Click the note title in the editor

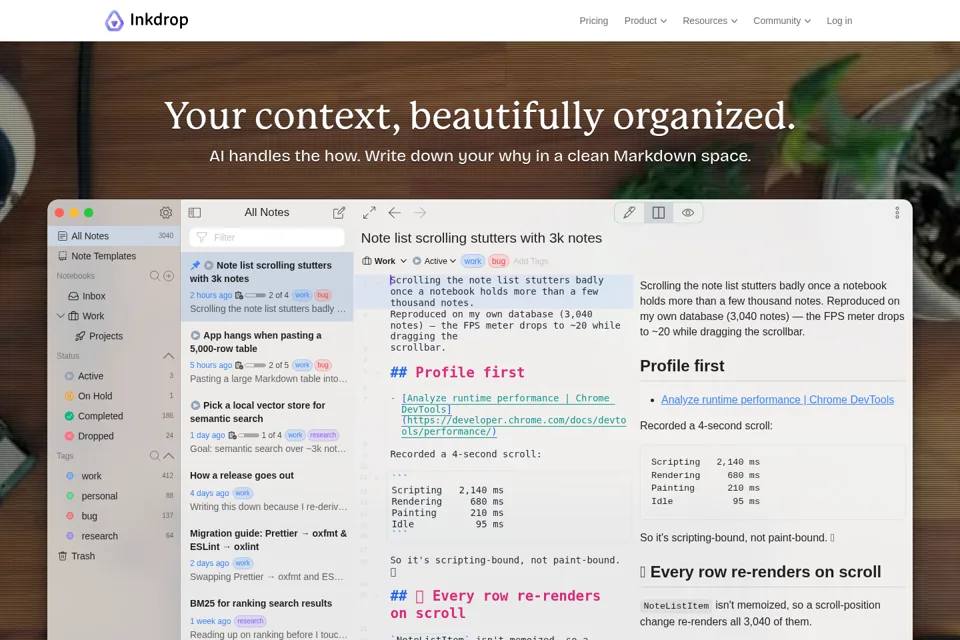pyautogui.click(x=481, y=238)
